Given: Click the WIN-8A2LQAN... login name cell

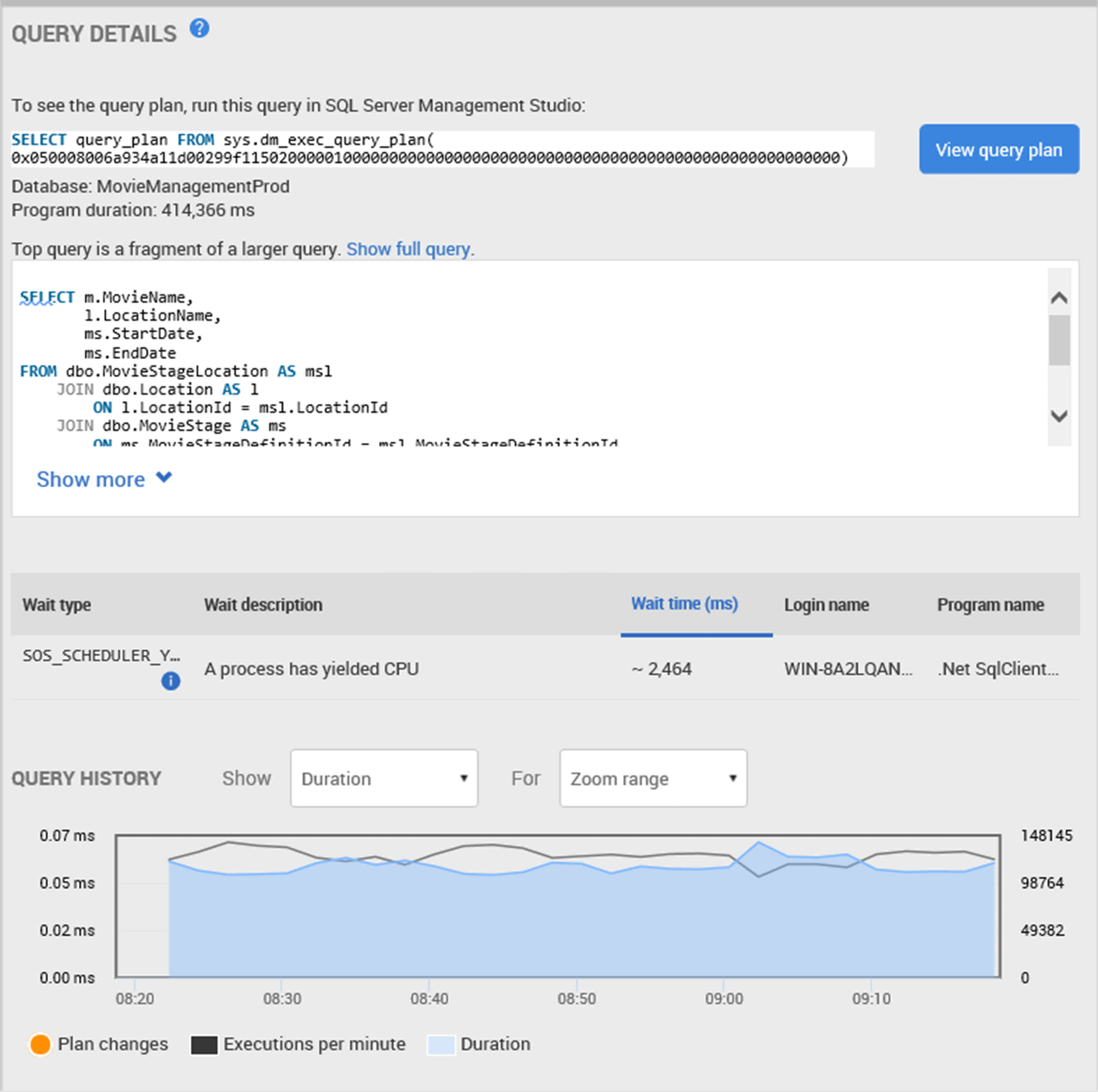Looking at the screenshot, I should pyautogui.click(x=848, y=669).
